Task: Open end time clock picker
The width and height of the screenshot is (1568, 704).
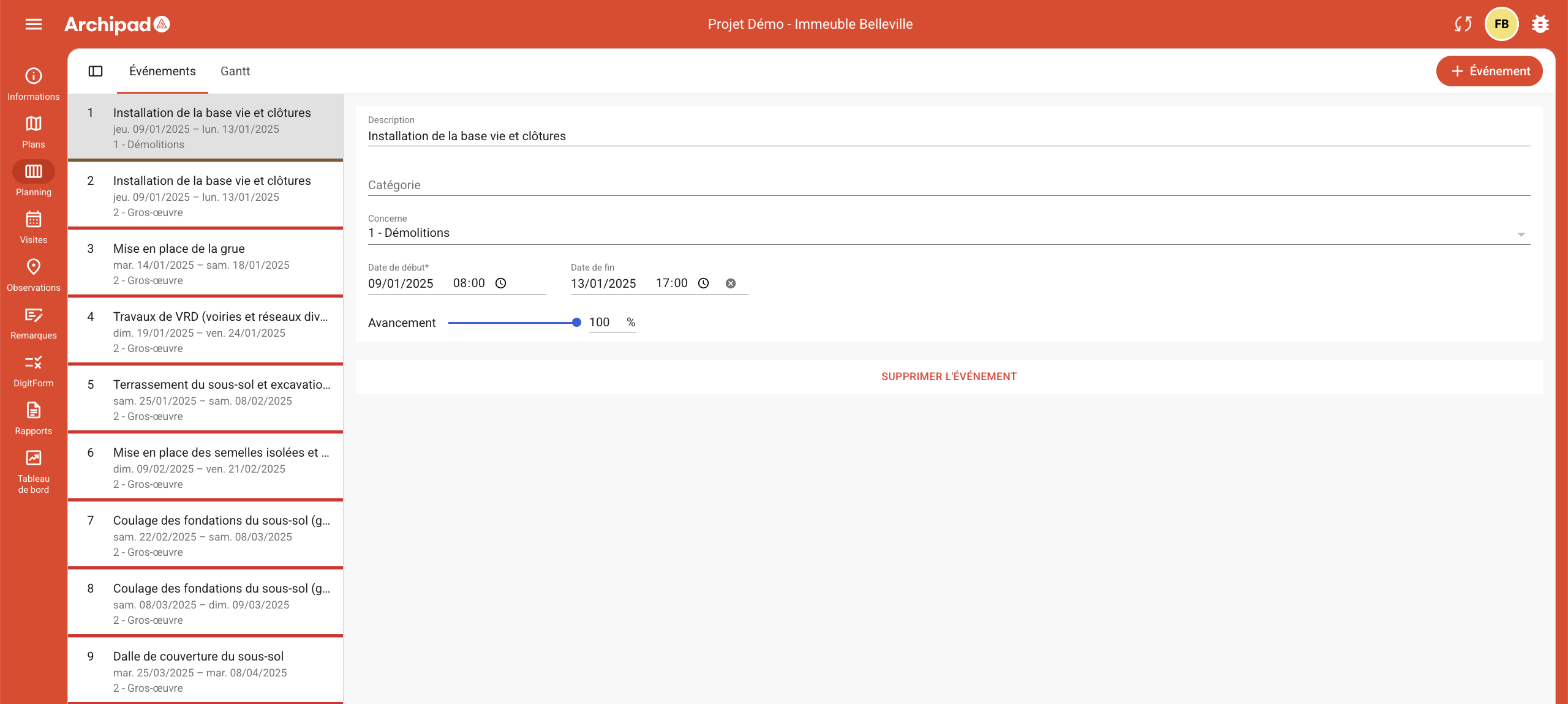Action: pos(704,283)
